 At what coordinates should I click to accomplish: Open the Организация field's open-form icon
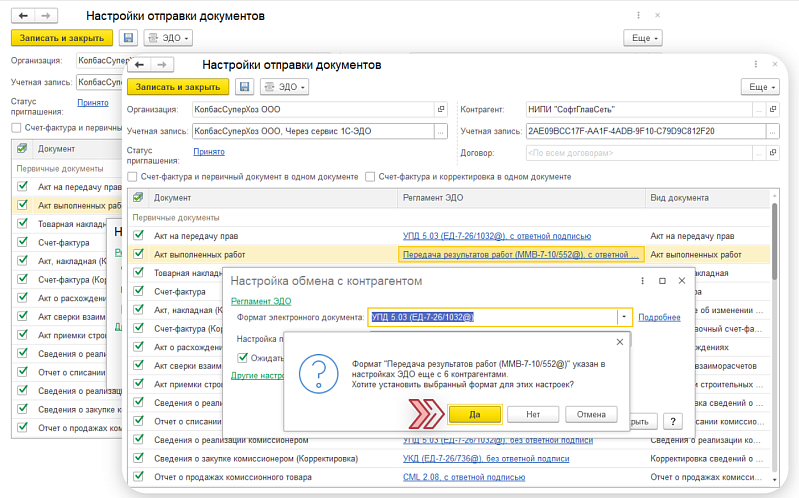point(441,109)
